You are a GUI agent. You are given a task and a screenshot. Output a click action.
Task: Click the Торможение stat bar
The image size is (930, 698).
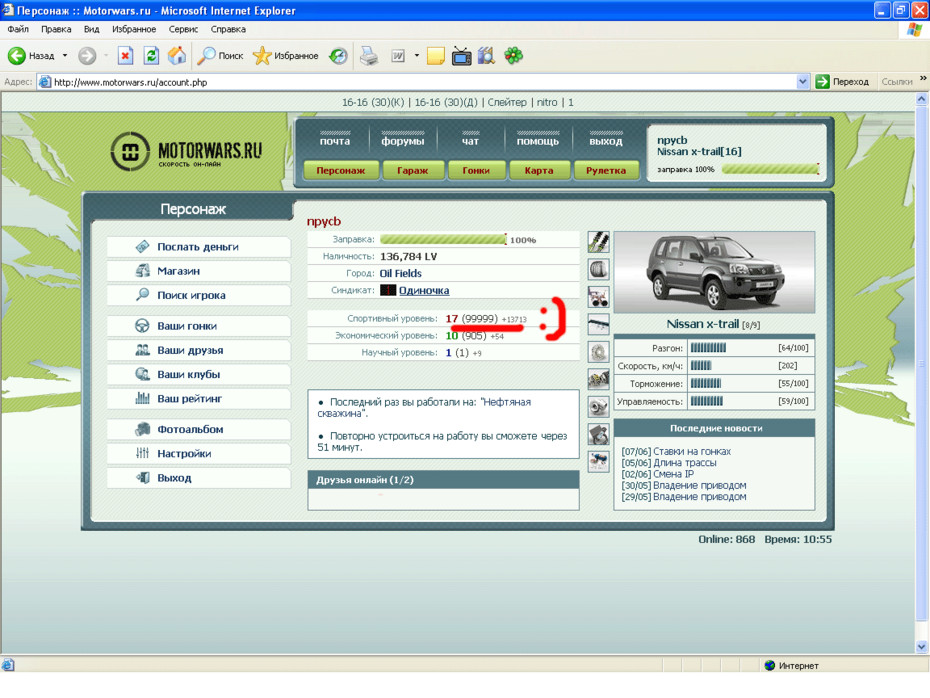[706, 384]
